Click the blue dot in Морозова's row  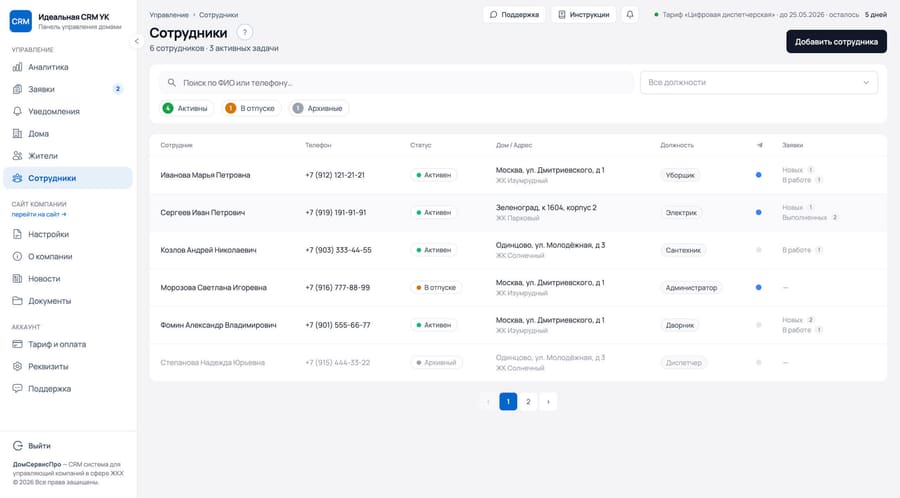click(x=759, y=287)
